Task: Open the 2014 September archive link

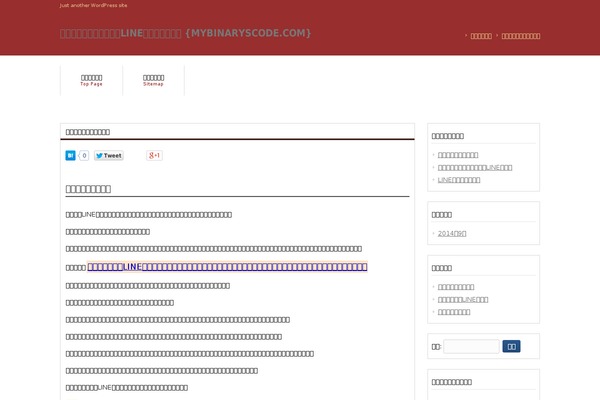Action: (x=452, y=233)
